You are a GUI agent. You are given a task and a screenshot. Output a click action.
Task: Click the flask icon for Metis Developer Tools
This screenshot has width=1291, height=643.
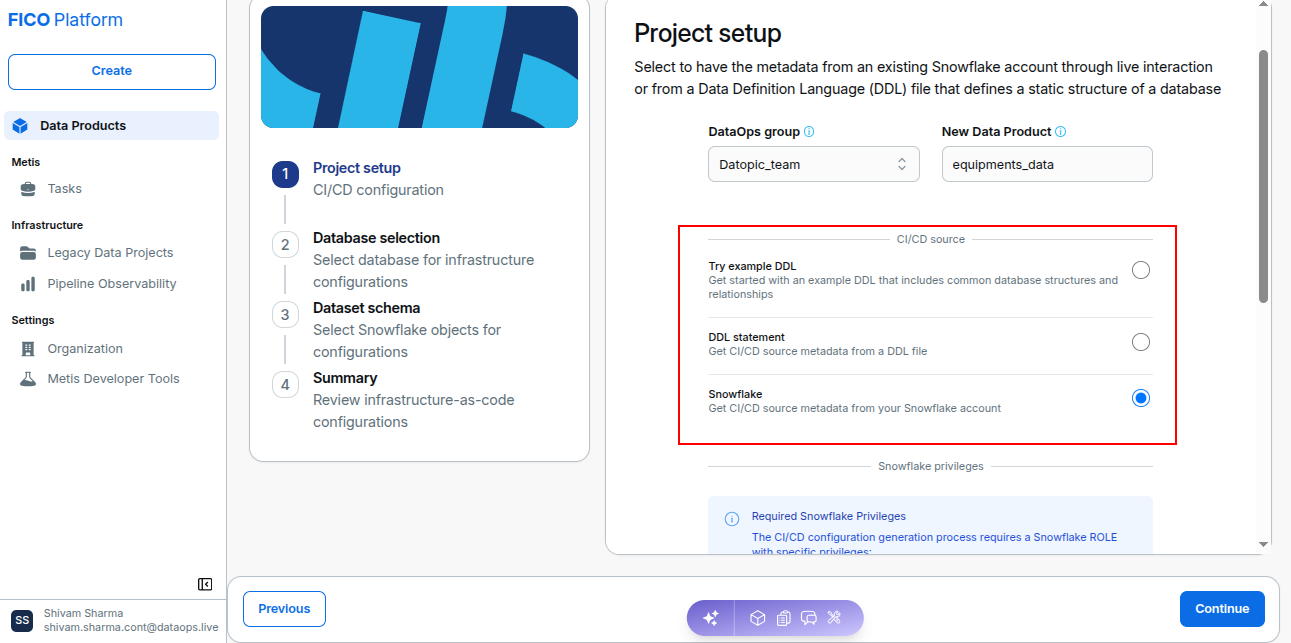pyautogui.click(x=28, y=379)
